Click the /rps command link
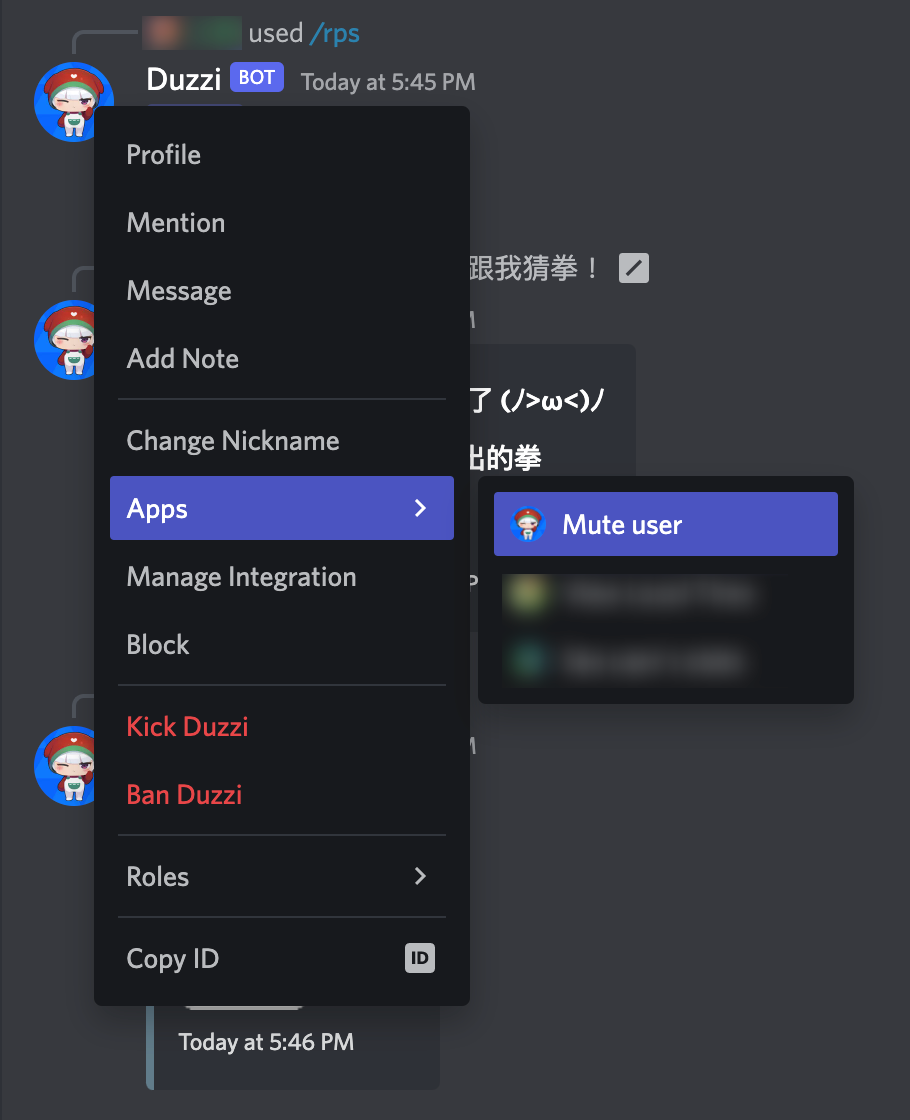Viewport: 910px width, 1120px height. pos(335,34)
